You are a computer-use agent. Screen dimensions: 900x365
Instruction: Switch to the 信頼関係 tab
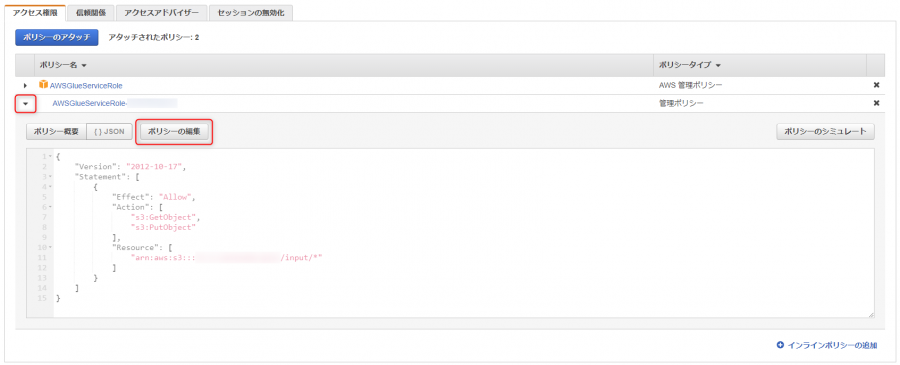pos(91,13)
